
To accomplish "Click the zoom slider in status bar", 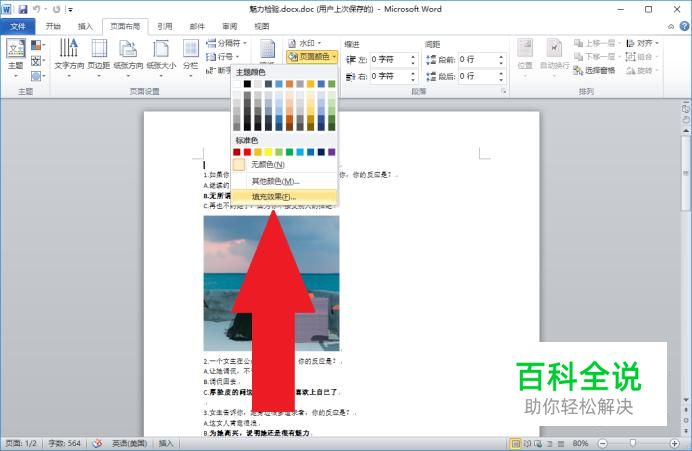I will pyautogui.click(x=631, y=443).
